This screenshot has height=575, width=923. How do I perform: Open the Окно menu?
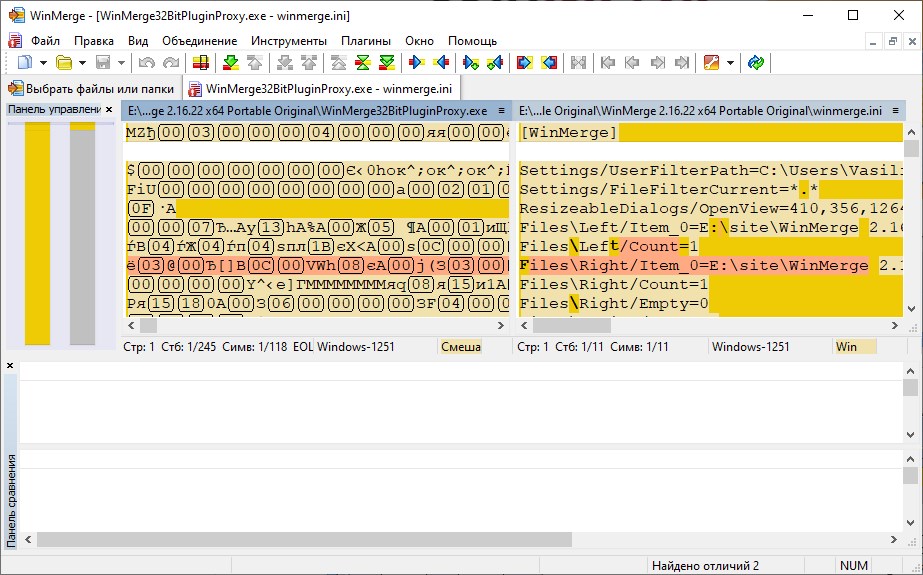tap(419, 41)
